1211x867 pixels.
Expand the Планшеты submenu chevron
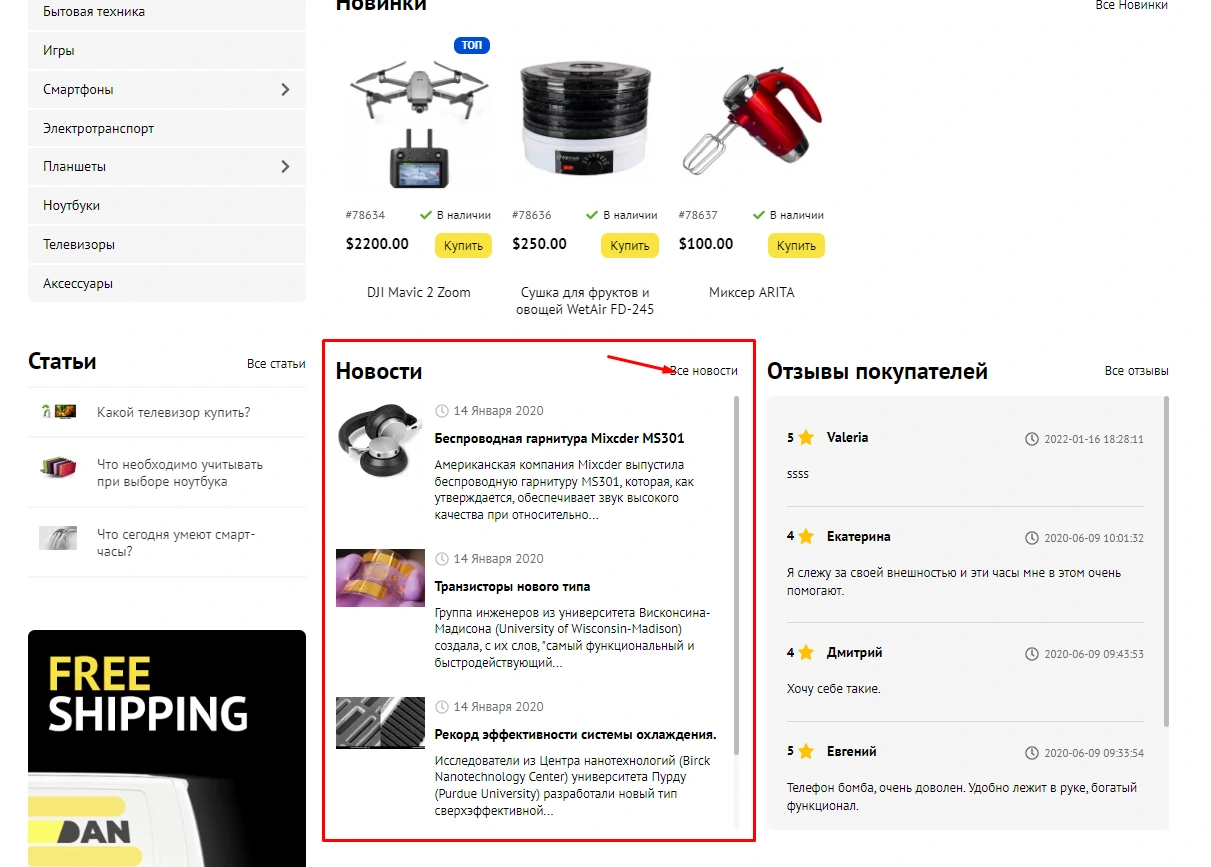click(x=285, y=166)
